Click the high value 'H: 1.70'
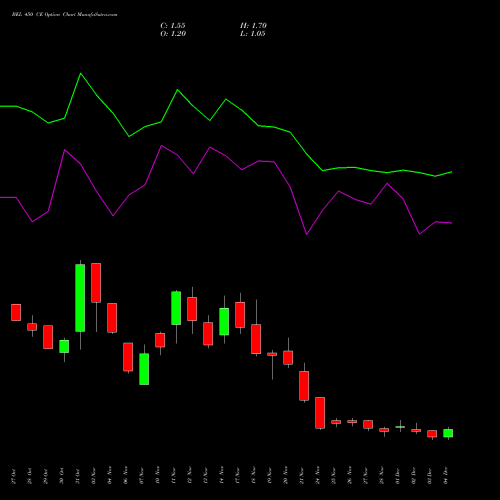Image resolution: width=500 pixels, height=500 pixels. tap(253, 26)
